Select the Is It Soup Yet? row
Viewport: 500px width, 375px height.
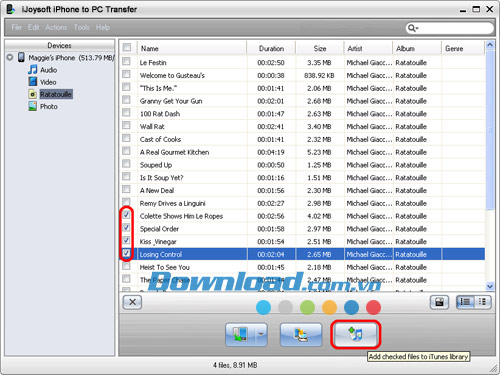coord(302,178)
